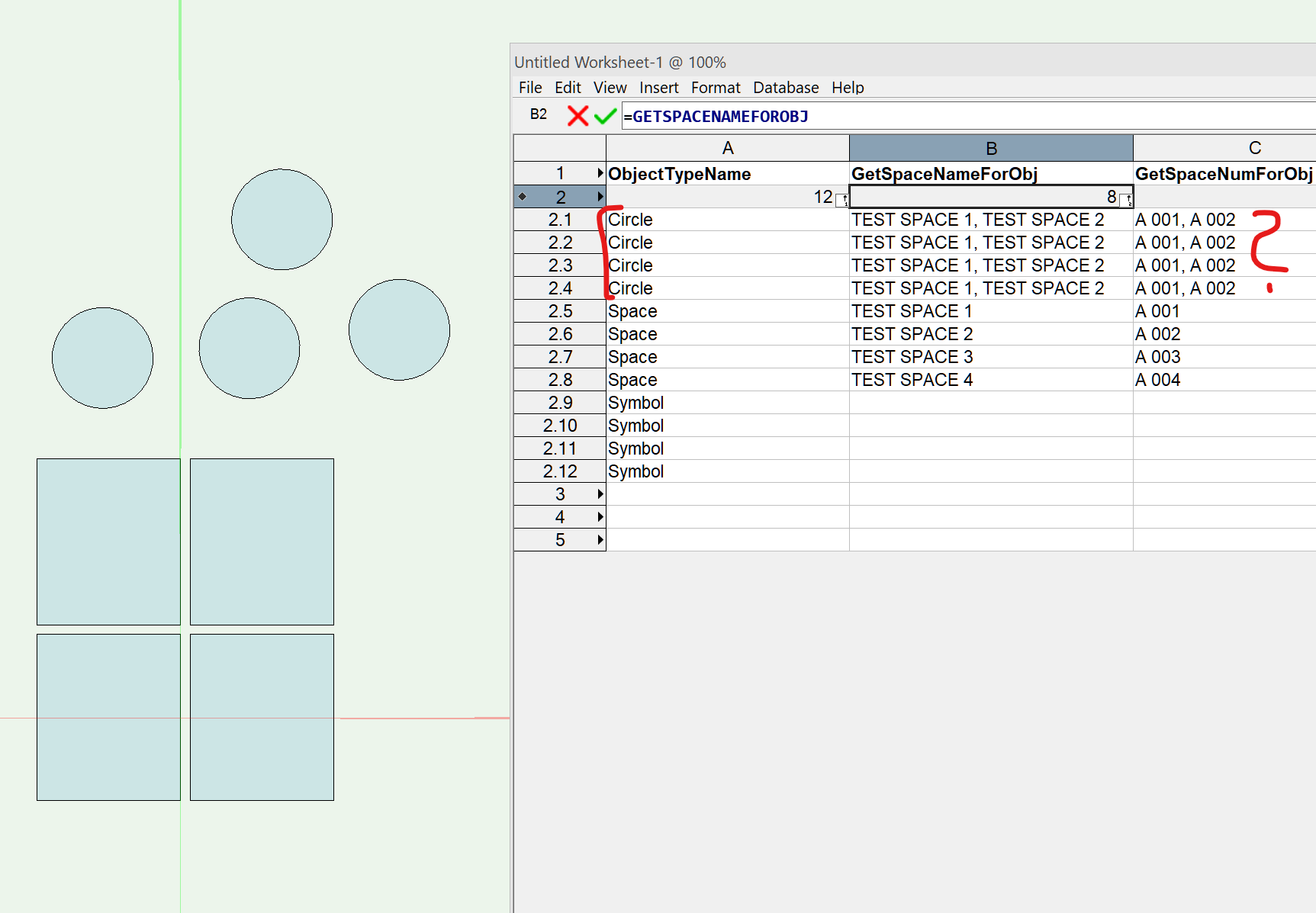Select column A header
The width and height of the screenshot is (1316, 913).
[x=727, y=148]
